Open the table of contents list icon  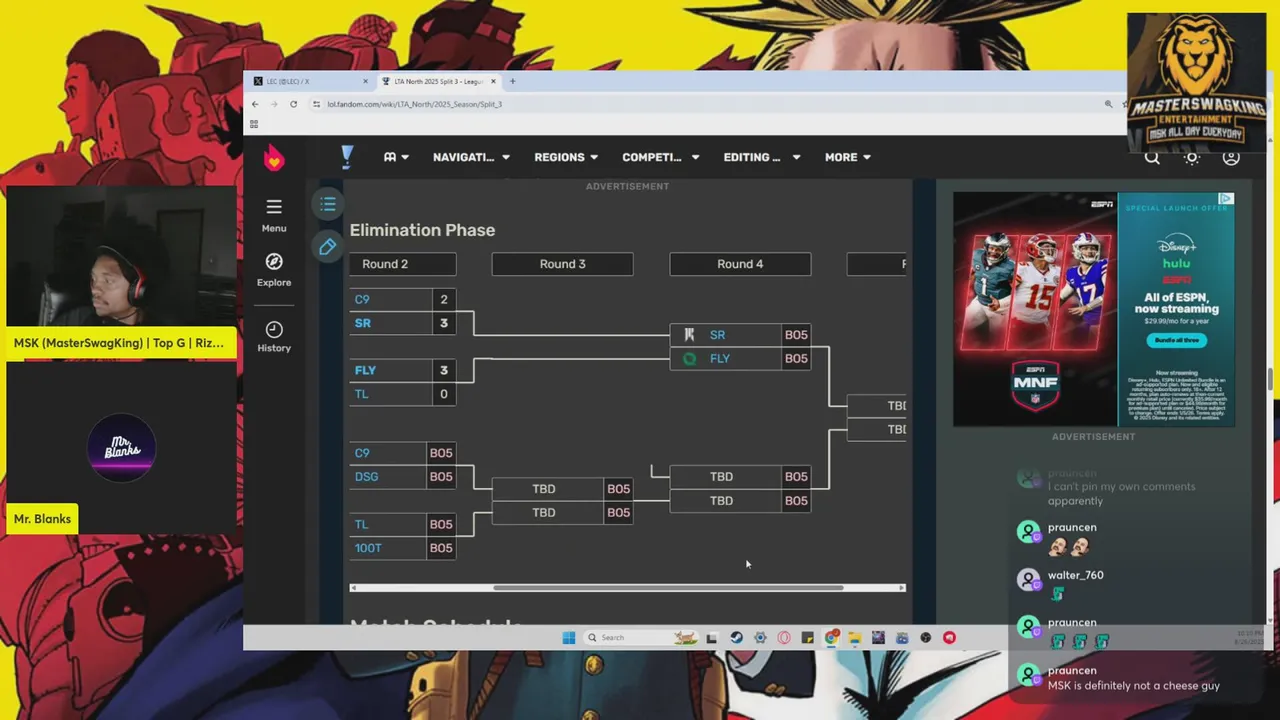click(328, 204)
